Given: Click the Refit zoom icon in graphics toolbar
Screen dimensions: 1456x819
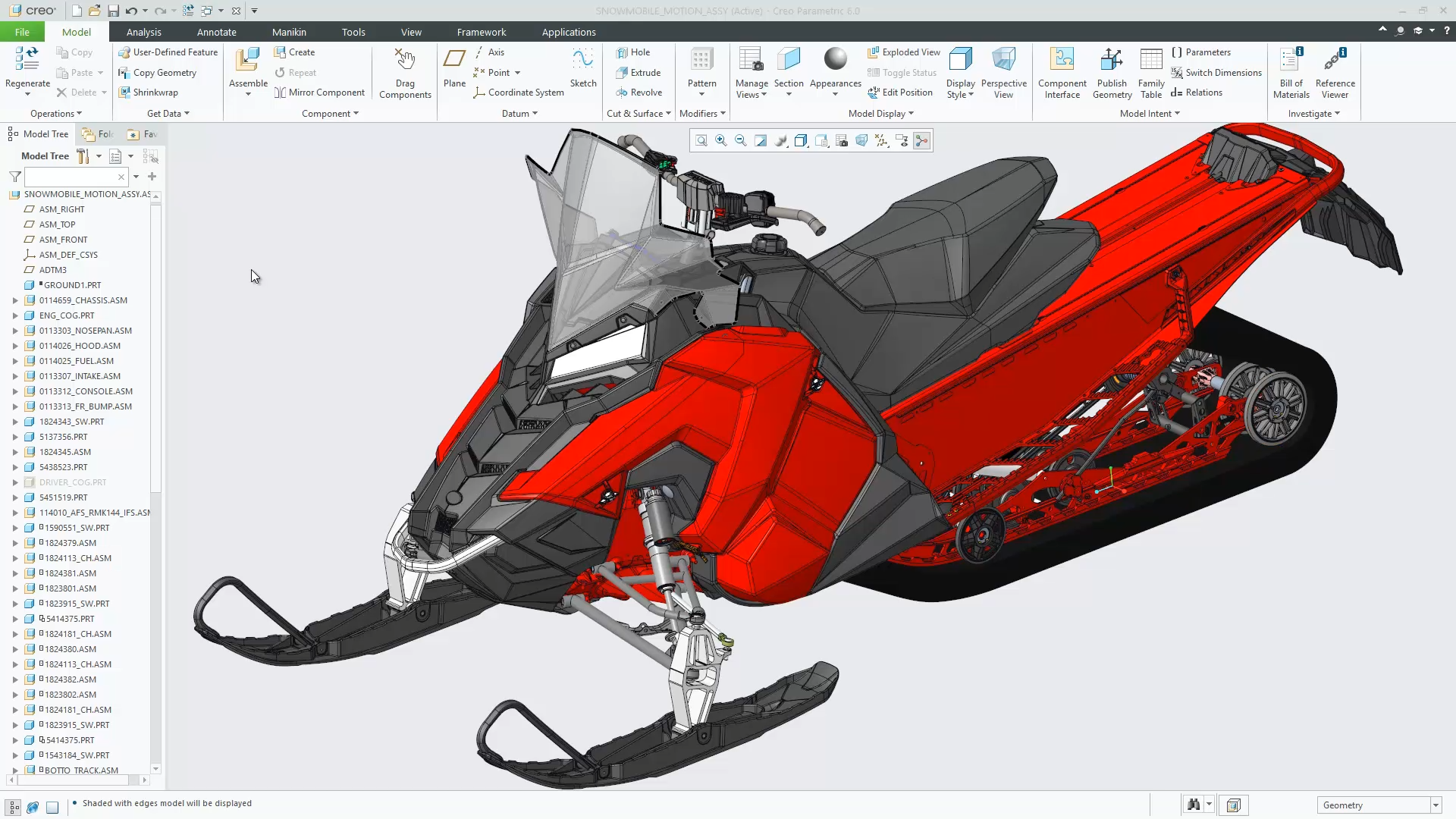Looking at the screenshot, I should coord(701,141).
